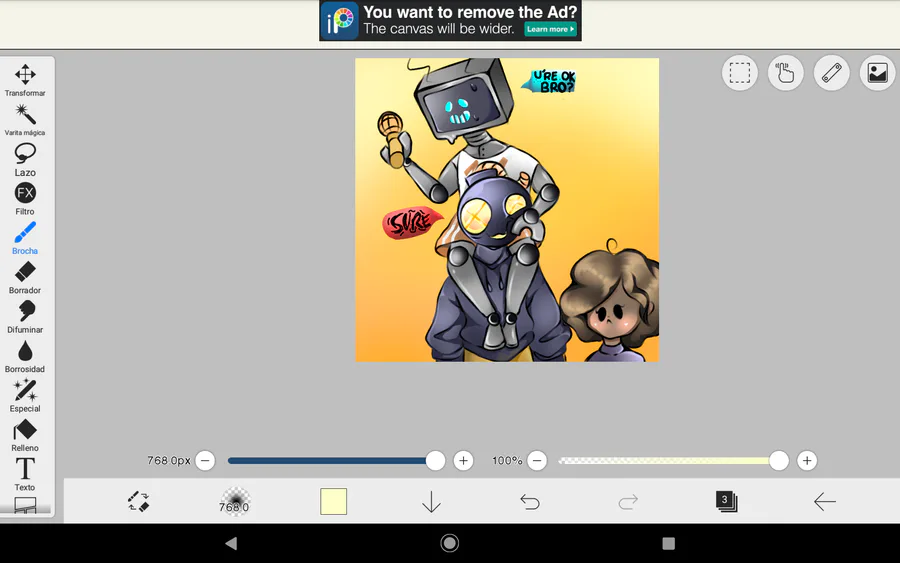Increase brush size with plus button

click(x=463, y=460)
